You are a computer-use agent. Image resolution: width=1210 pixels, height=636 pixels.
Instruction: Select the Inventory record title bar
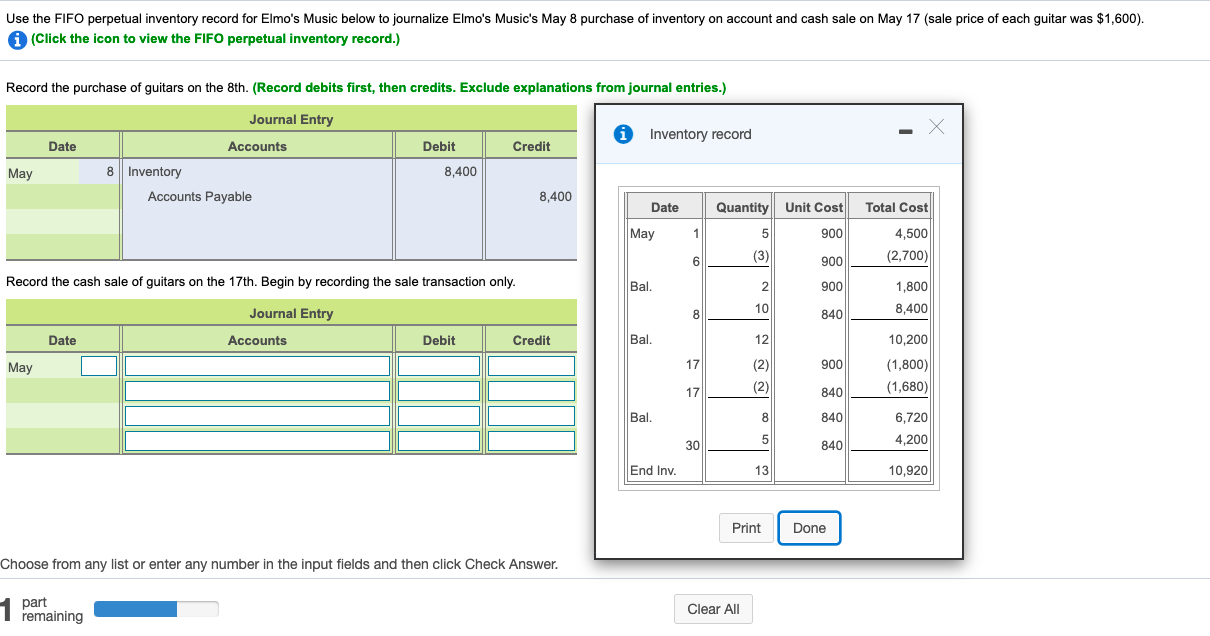coord(700,133)
